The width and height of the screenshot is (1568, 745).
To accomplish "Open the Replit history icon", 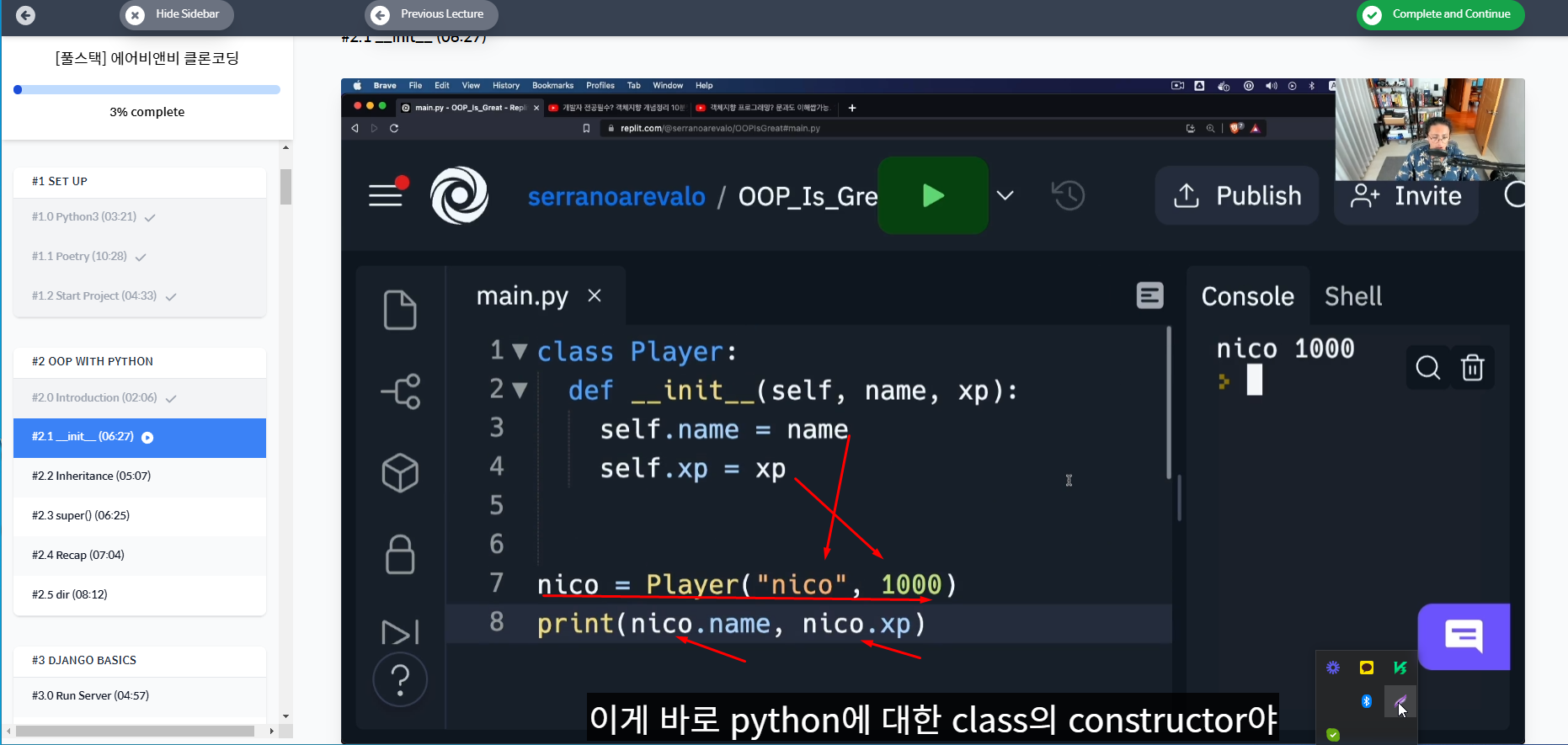I will [x=1068, y=195].
